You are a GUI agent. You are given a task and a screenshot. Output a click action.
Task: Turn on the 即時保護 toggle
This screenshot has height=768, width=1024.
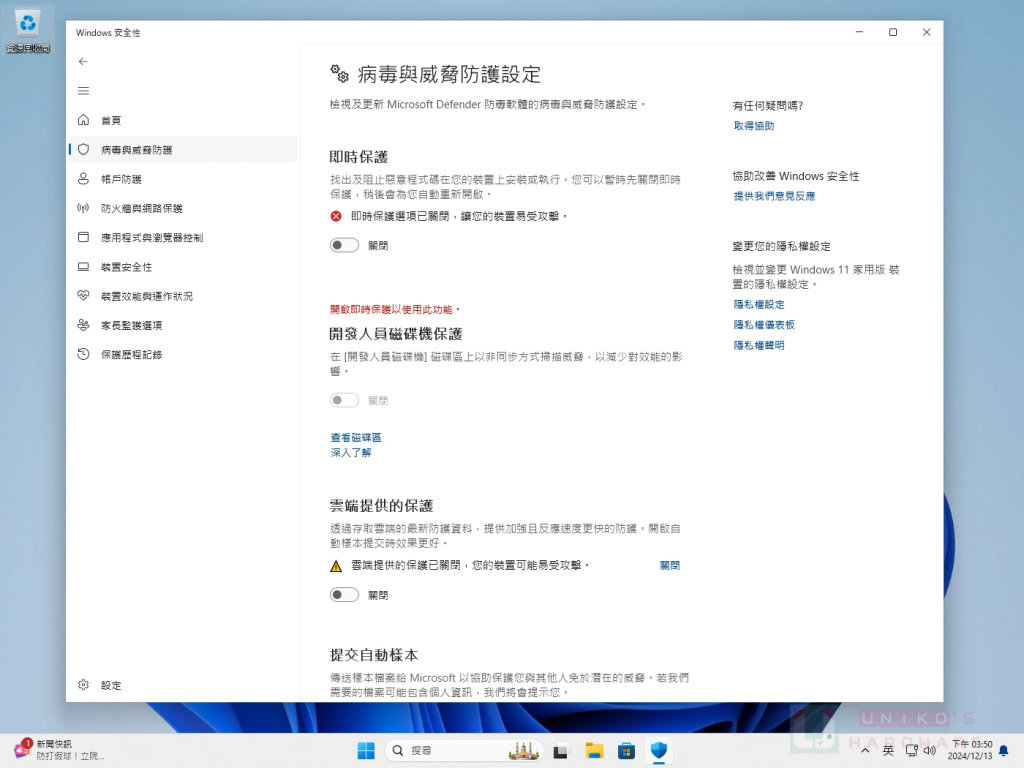click(x=344, y=246)
